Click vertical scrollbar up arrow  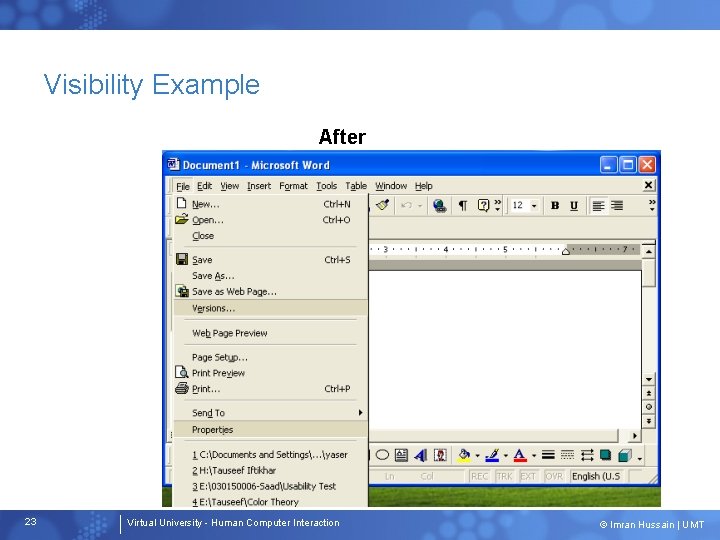[x=648, y=252]
